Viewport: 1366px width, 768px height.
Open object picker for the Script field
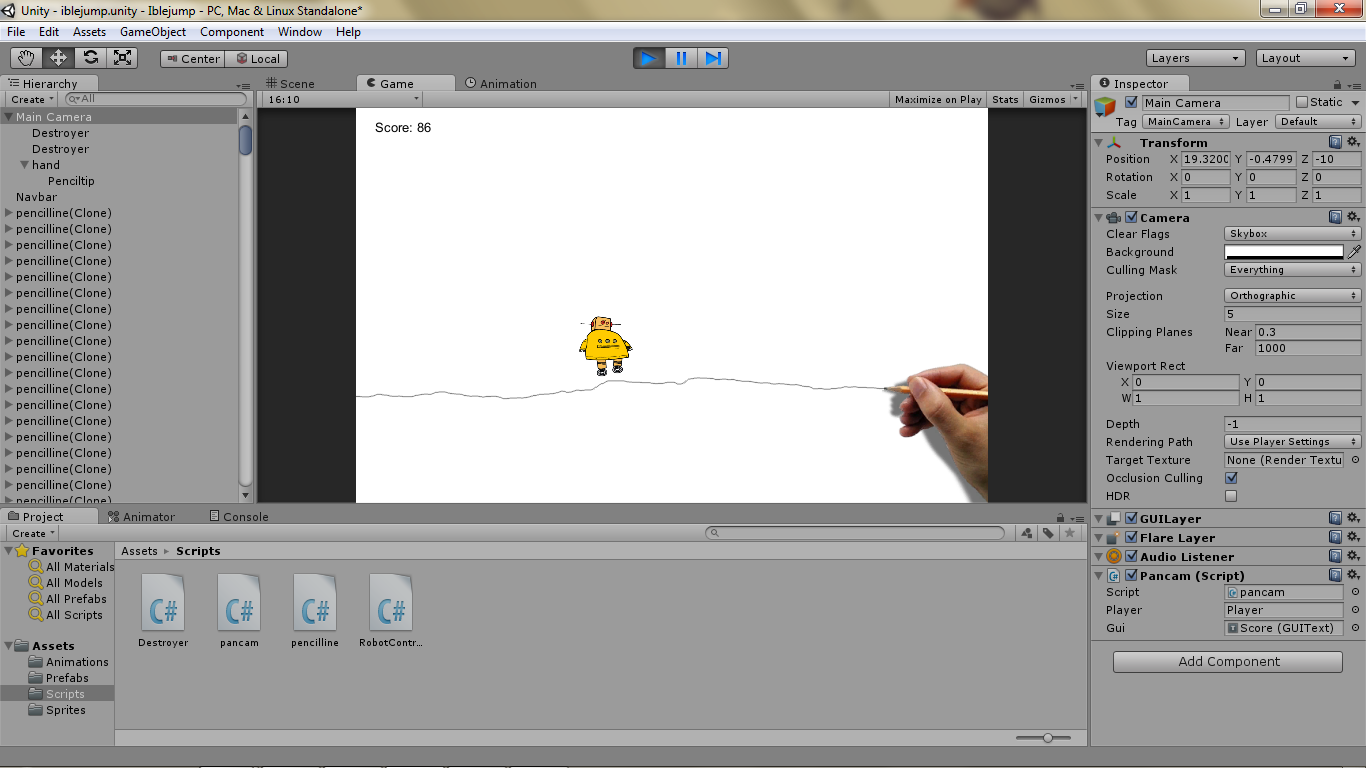pos(1355,592)
